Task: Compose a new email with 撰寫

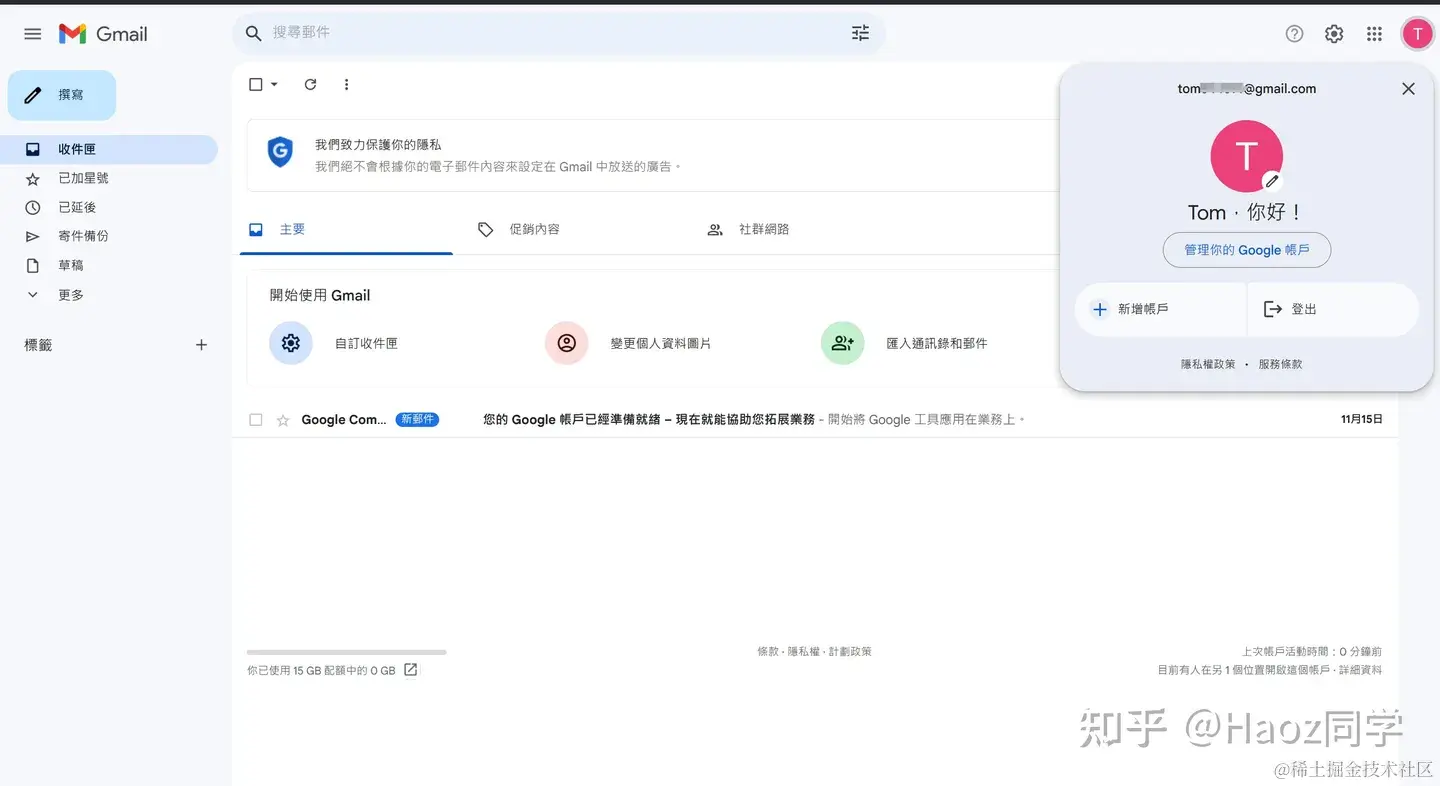Action: pos(62,95)
